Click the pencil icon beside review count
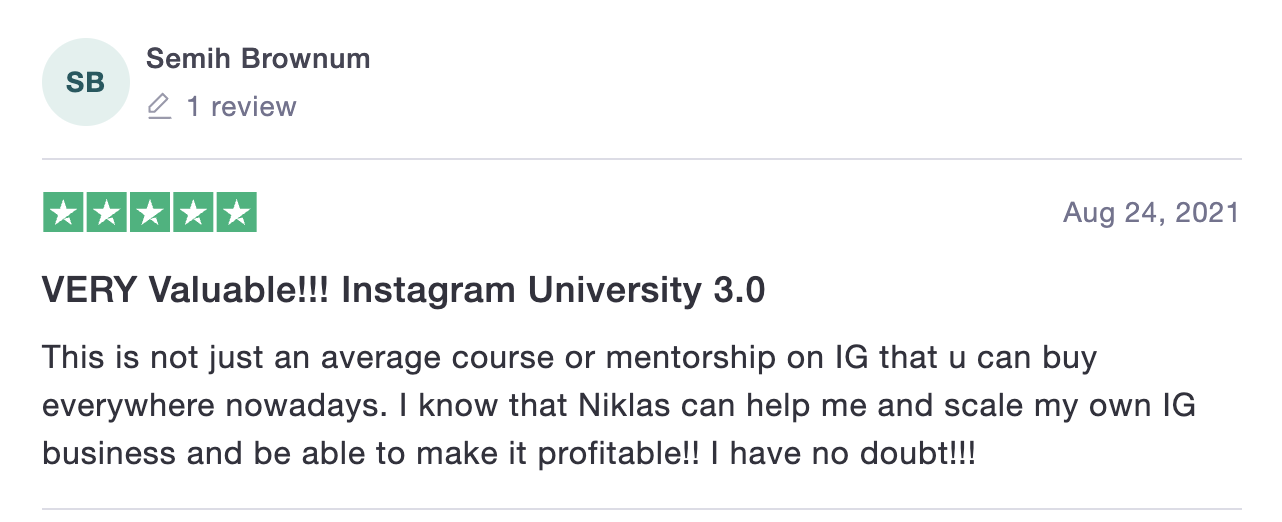Screen dimensions: 1282x522 pyautogui.click(x=159, y=106)
